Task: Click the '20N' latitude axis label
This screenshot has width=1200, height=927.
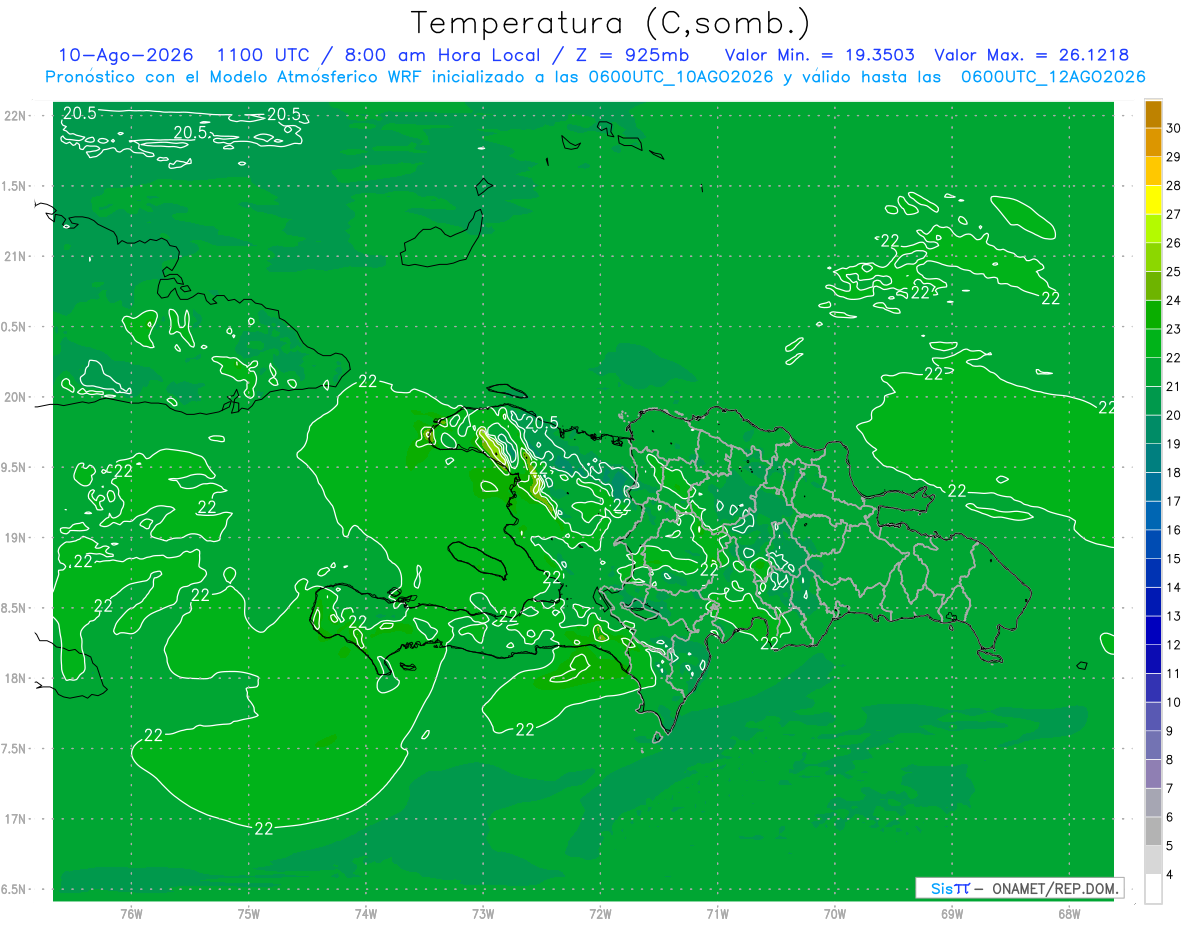Action: 16,397
